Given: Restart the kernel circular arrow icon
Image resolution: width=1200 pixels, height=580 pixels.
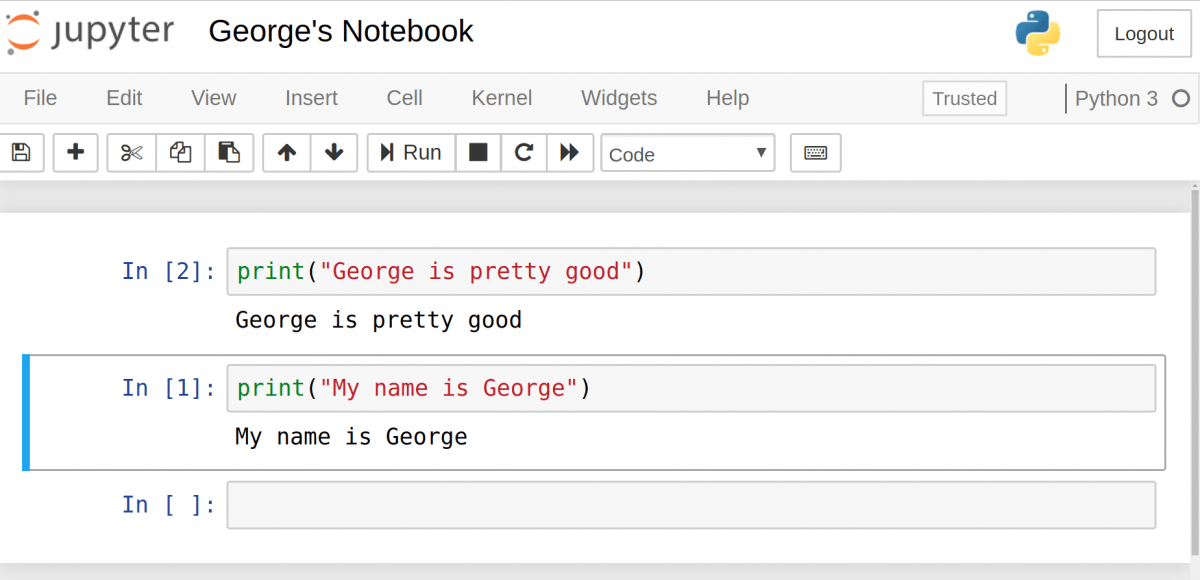Looking at the screenshot, I should [523, 153].
